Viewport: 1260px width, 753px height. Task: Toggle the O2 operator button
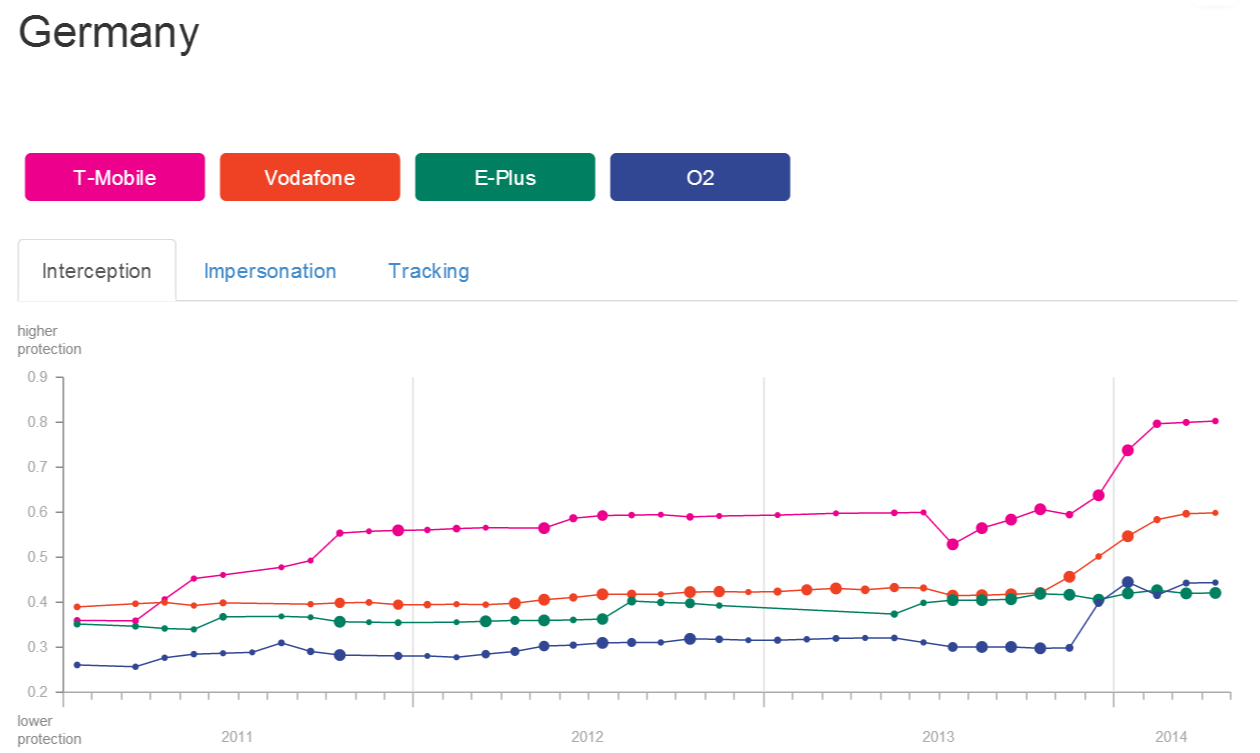click(x=700, y=177)
